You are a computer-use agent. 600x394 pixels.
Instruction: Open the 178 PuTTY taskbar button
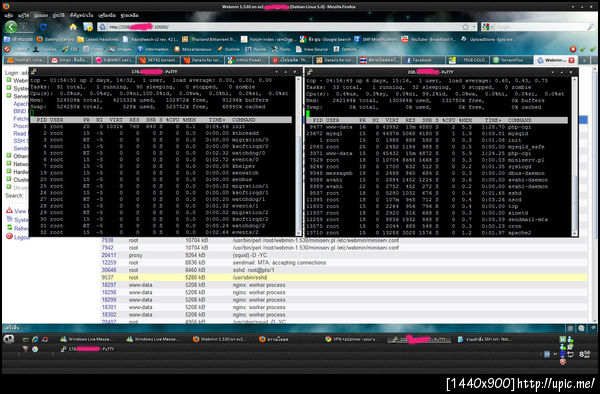tap(87, 349)
